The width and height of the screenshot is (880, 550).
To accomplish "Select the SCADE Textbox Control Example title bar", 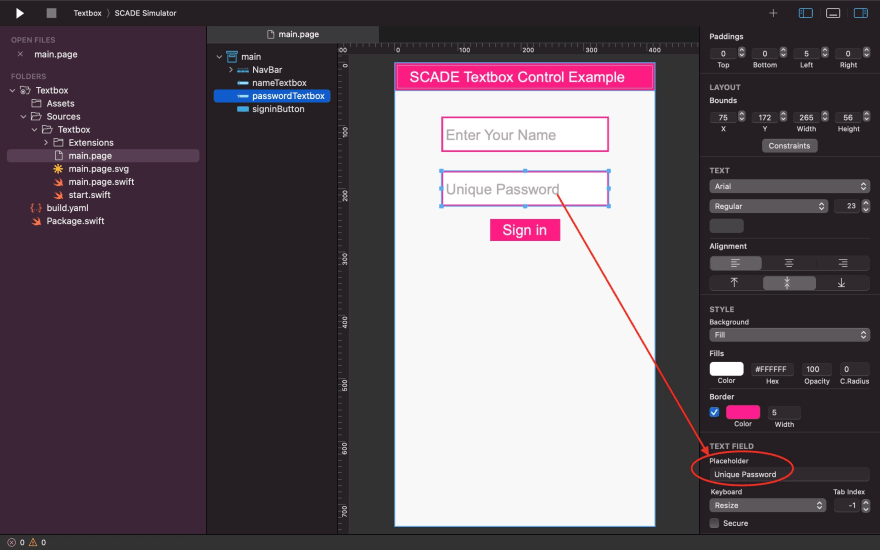I will click(x=525, y=77).
